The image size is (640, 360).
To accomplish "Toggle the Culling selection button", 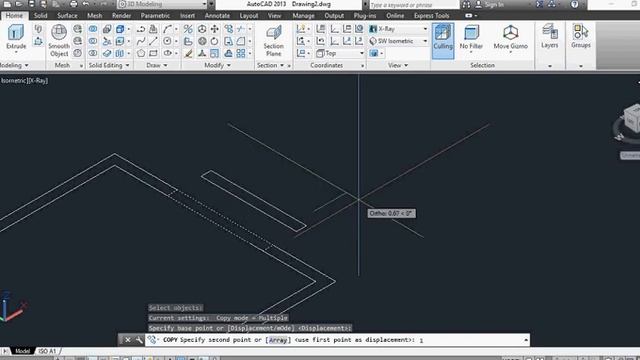I will (443, 41).
